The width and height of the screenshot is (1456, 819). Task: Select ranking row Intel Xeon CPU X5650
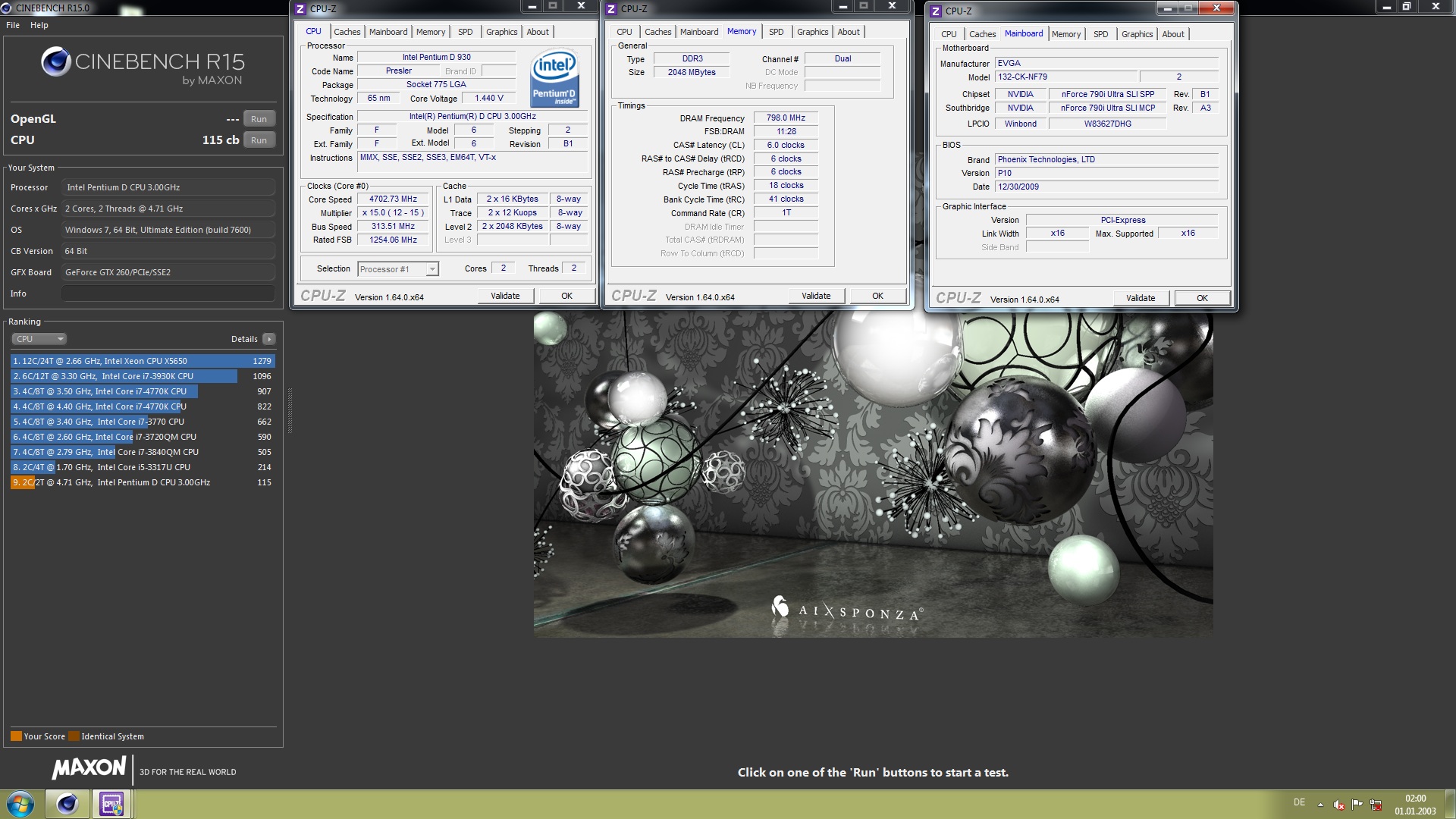coord(143,361)
